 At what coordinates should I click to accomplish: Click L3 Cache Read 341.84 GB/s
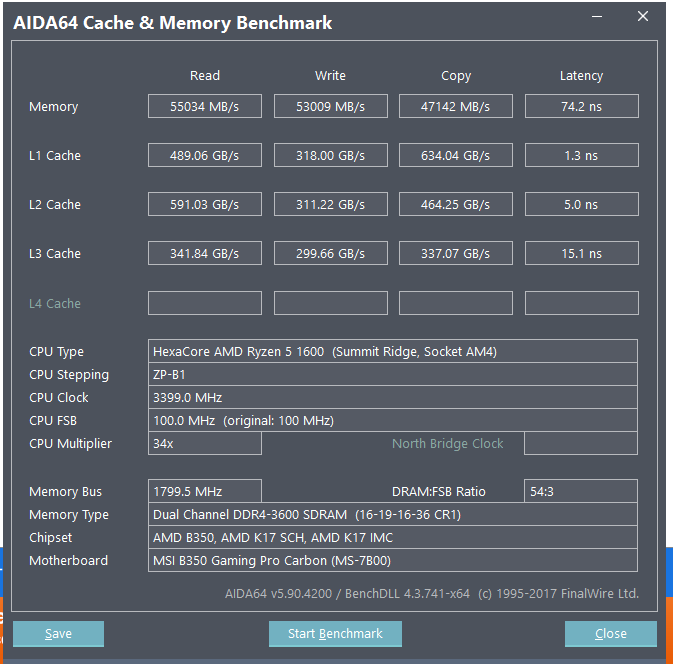(x=205, y=253)
